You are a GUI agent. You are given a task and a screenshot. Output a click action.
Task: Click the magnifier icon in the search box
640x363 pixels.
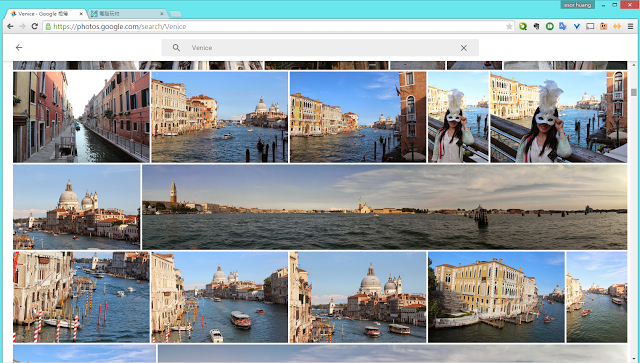point(176,48)
